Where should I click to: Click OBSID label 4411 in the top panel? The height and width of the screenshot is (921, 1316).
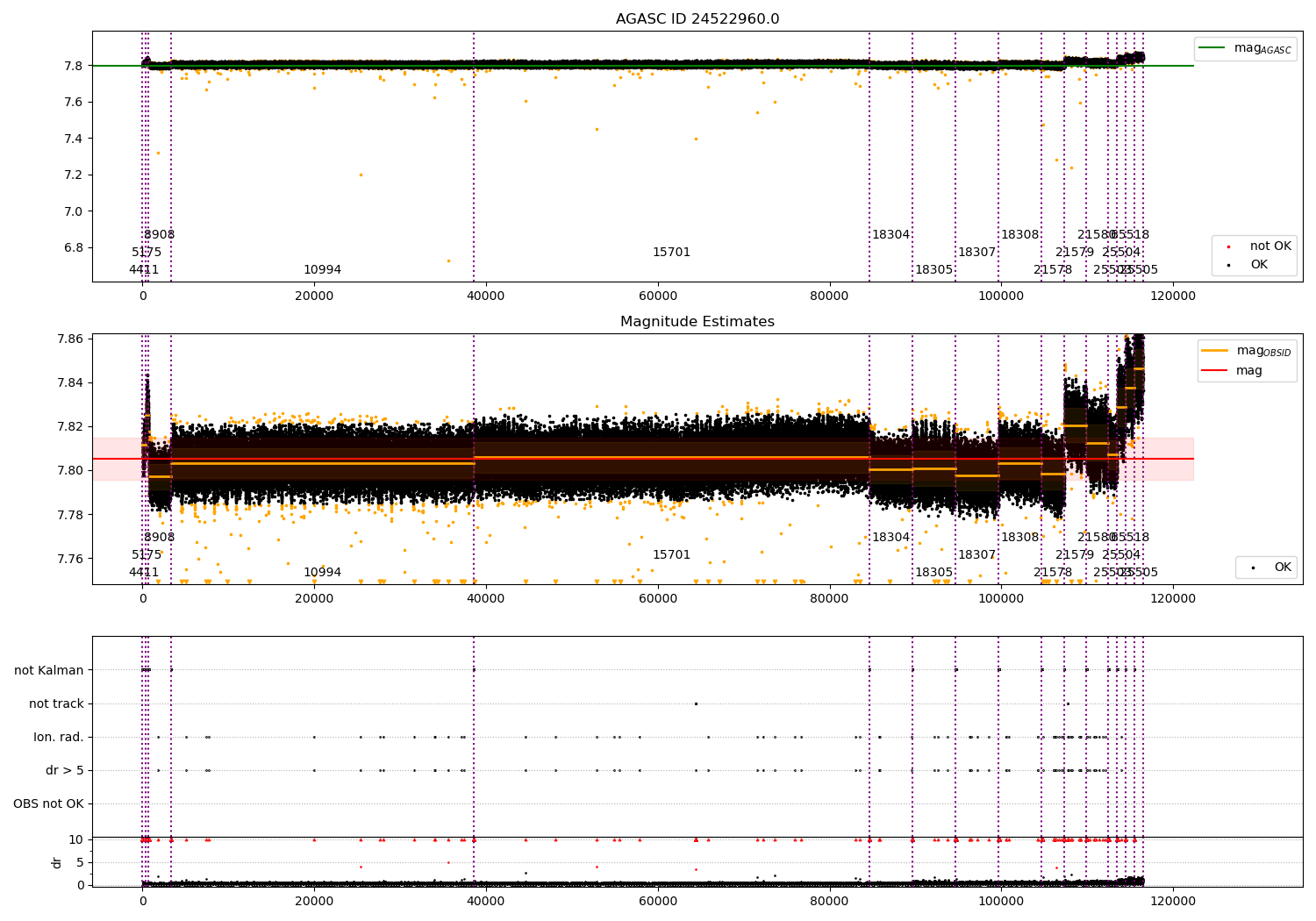pyautogui.click(x=144, y=270)
